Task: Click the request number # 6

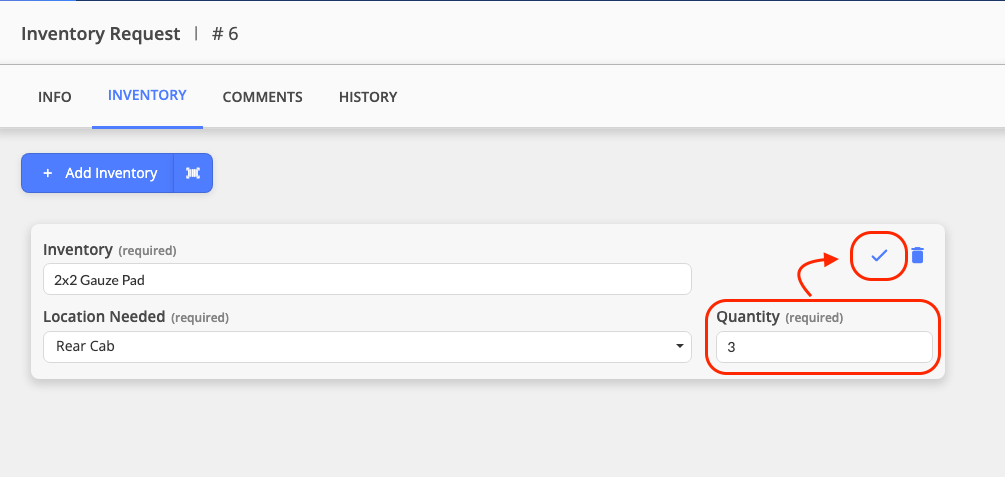Action: (225, 34)
